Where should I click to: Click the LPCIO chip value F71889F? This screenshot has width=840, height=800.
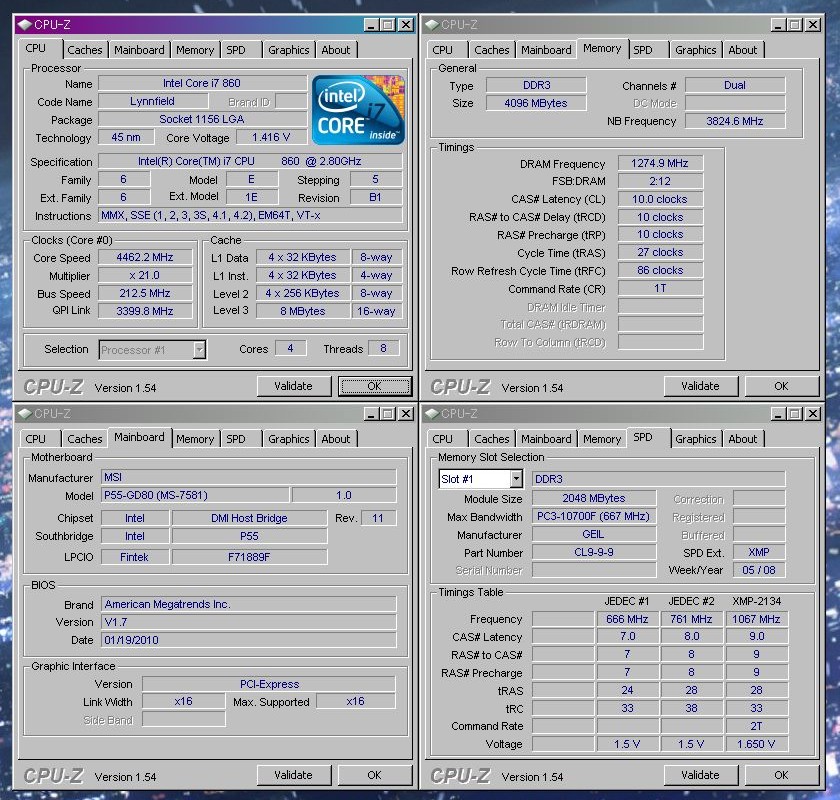tap(249, 557)
